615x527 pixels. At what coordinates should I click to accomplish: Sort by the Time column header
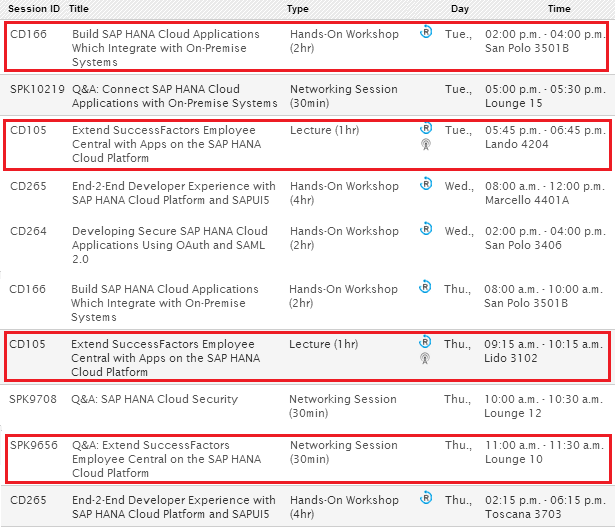point(559,9)
